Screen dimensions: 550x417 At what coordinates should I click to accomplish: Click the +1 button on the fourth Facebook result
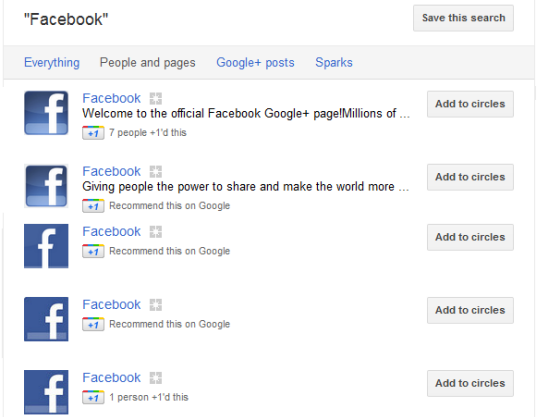pyautogui.click(x=93, y=324)
